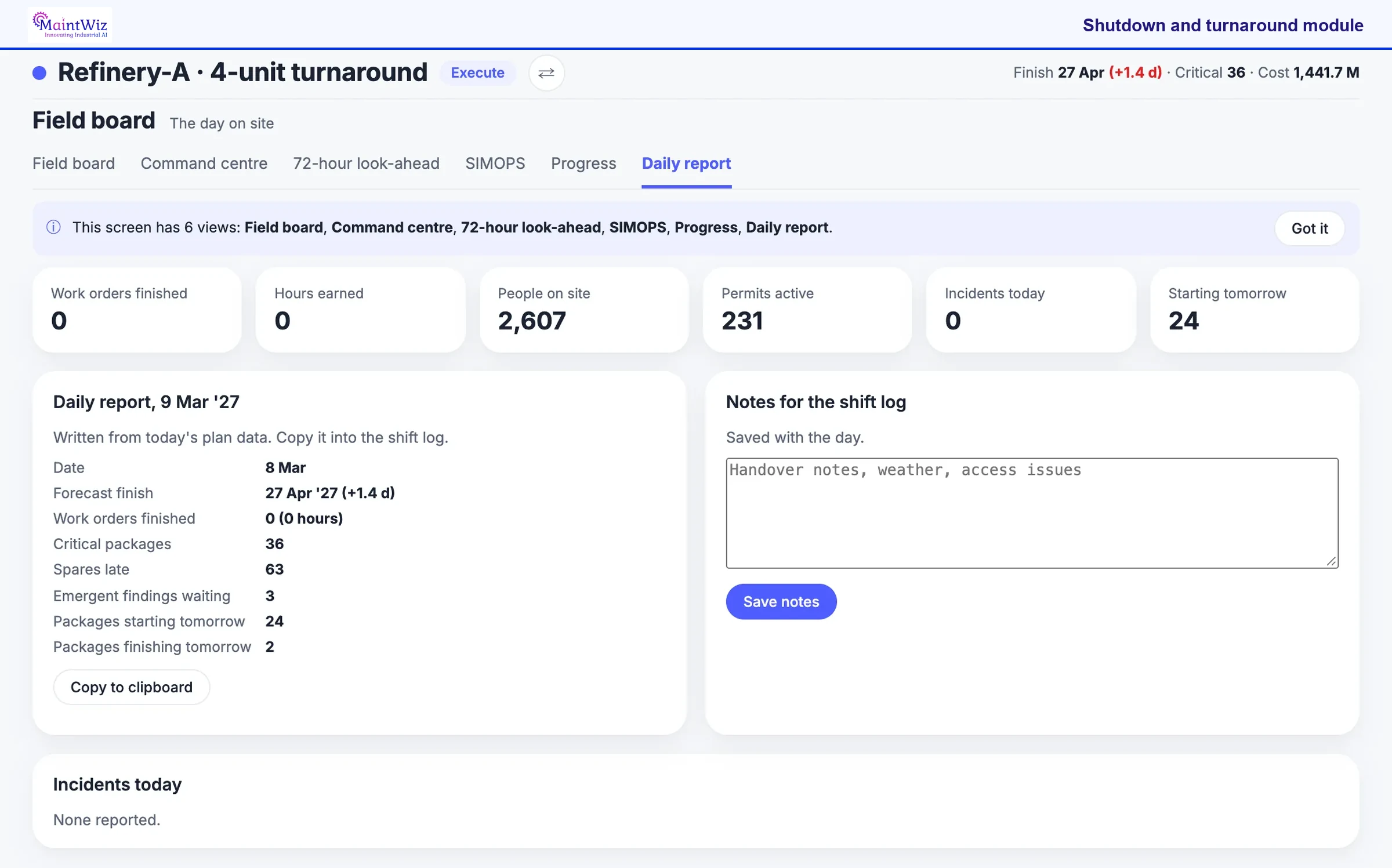
Task: Click the Incidents today summary card
Action: [x=1031, y=310]
